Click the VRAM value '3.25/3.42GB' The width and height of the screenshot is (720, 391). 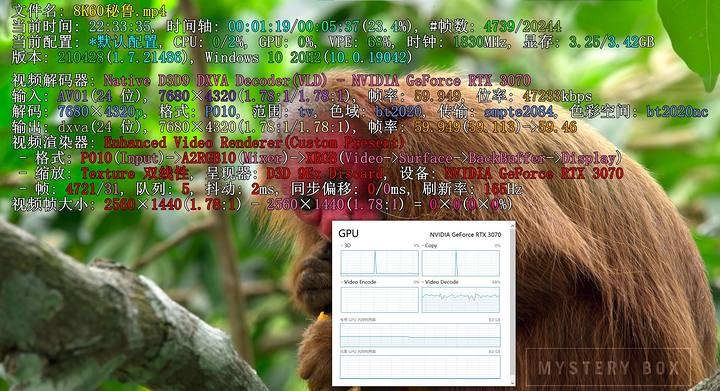(x=611, y=42)
